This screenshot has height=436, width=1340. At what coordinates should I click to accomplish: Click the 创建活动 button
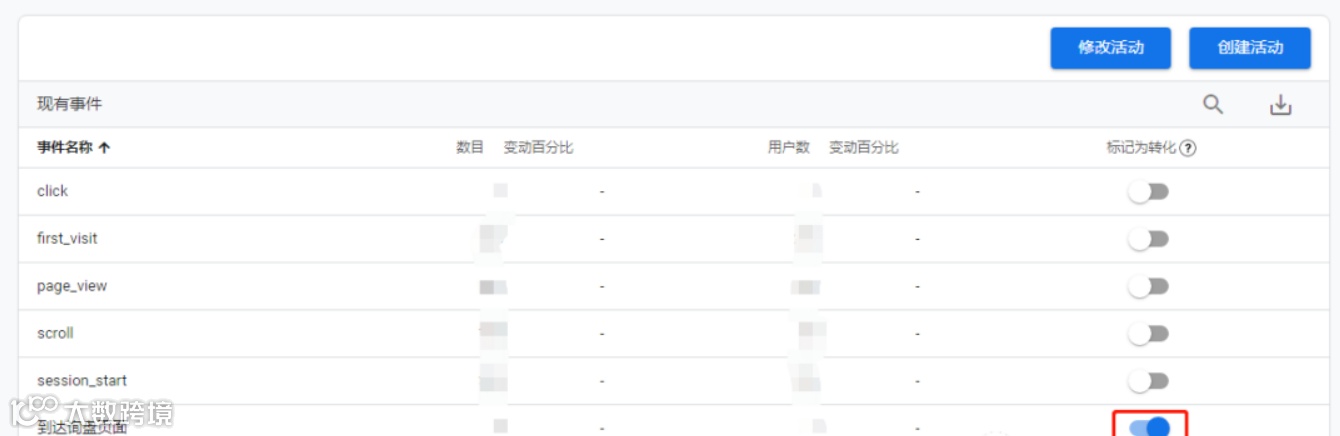pyautogui.click(x=1250, y=48)
